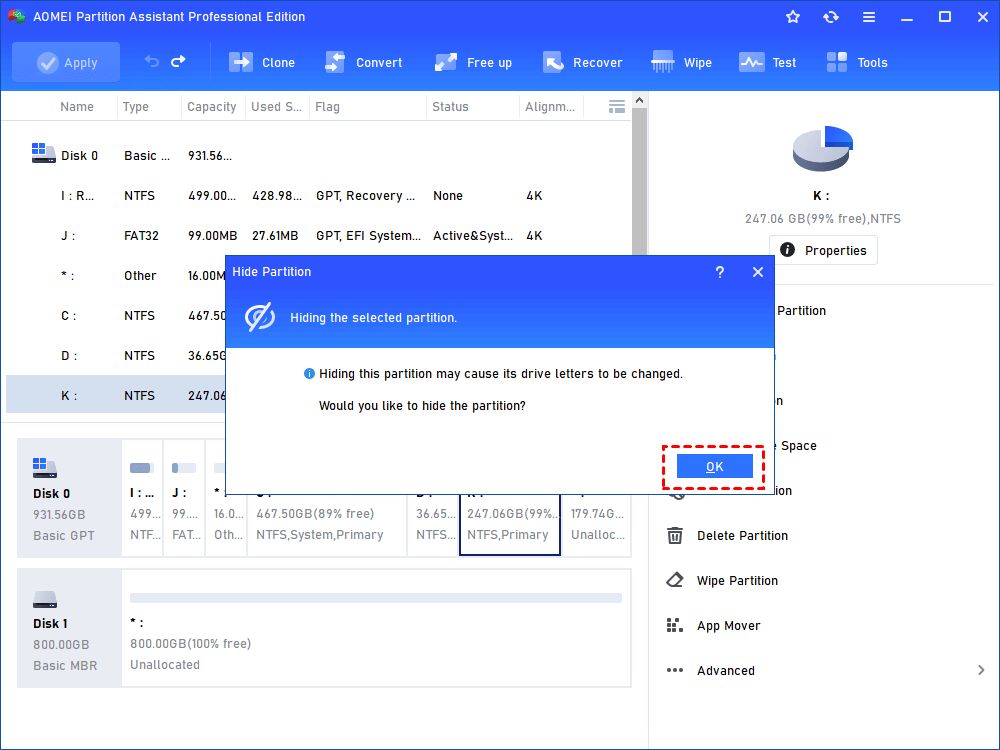Select 179.74G unallocated block in disk map

point(597,524)
